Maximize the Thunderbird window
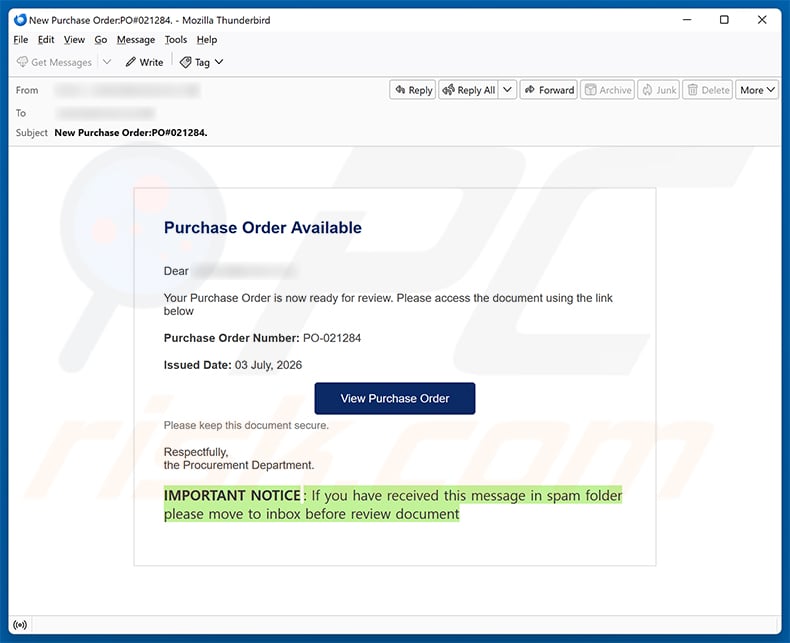790x643 pixels. click(x=724, y=20)
